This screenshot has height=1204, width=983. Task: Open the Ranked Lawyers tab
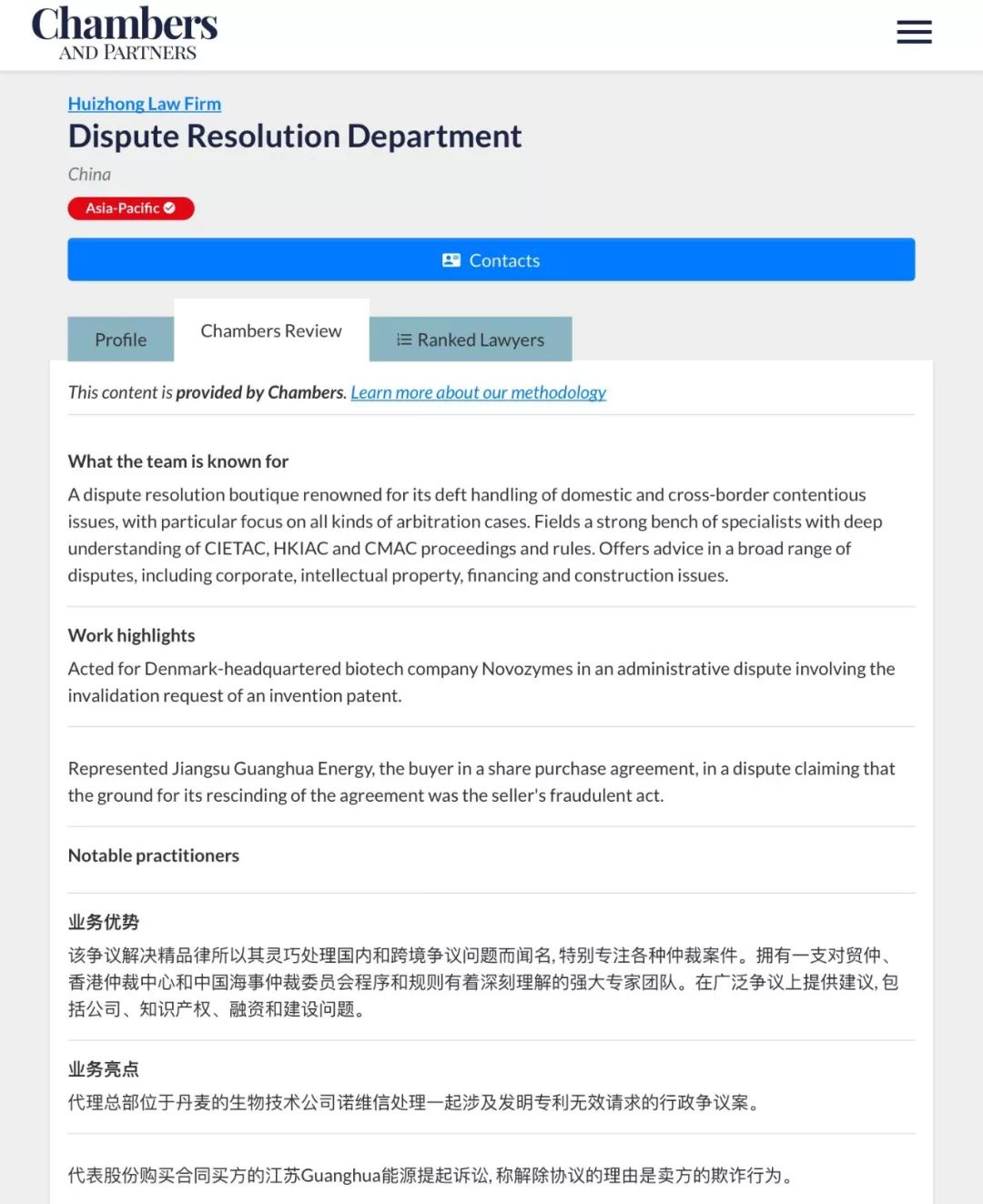point(471,339)
